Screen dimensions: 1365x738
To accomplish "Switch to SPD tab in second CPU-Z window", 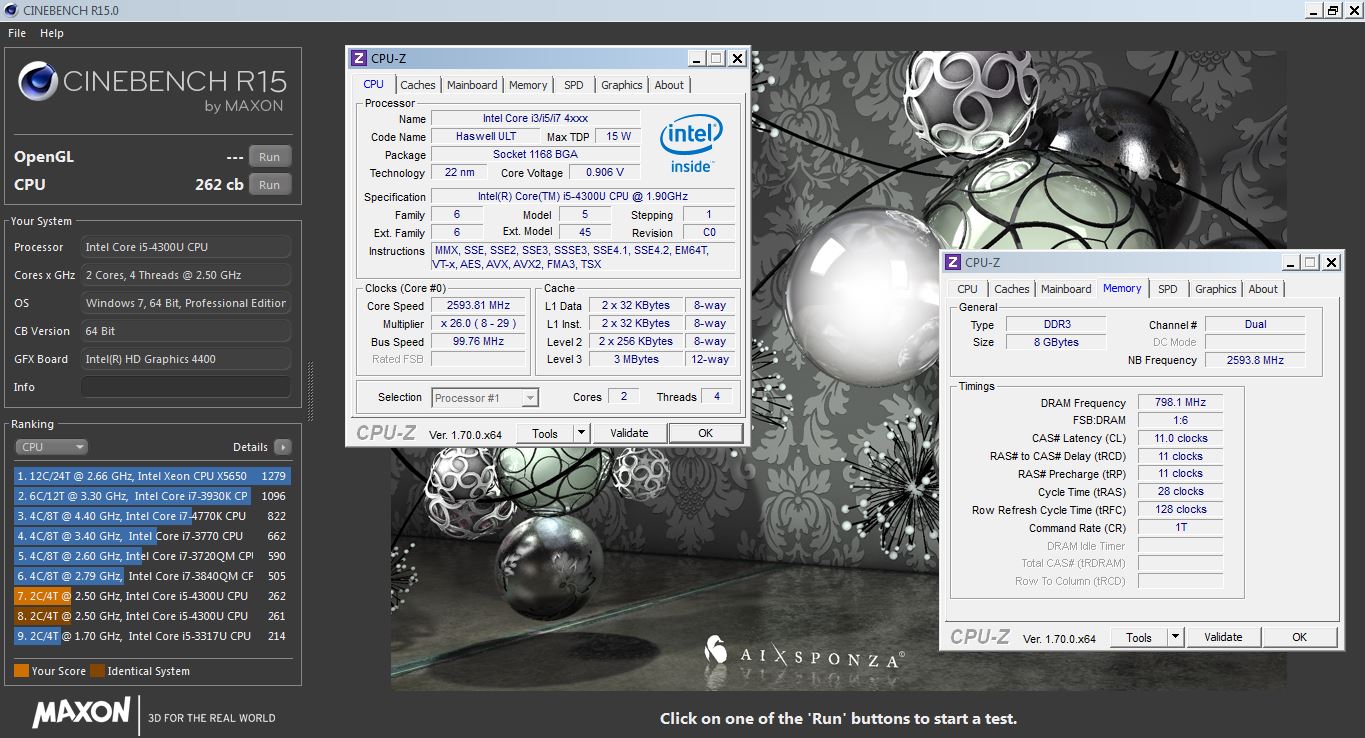I will click(1168, 289).
